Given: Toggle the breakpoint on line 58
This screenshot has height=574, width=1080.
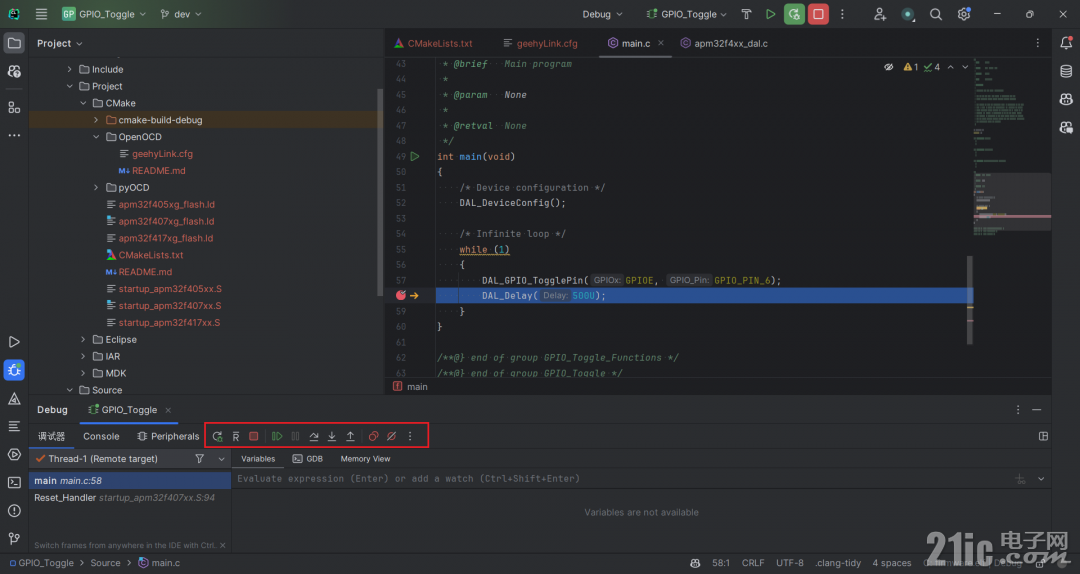Looking at the screenshot, I should (x=401, y=296).
